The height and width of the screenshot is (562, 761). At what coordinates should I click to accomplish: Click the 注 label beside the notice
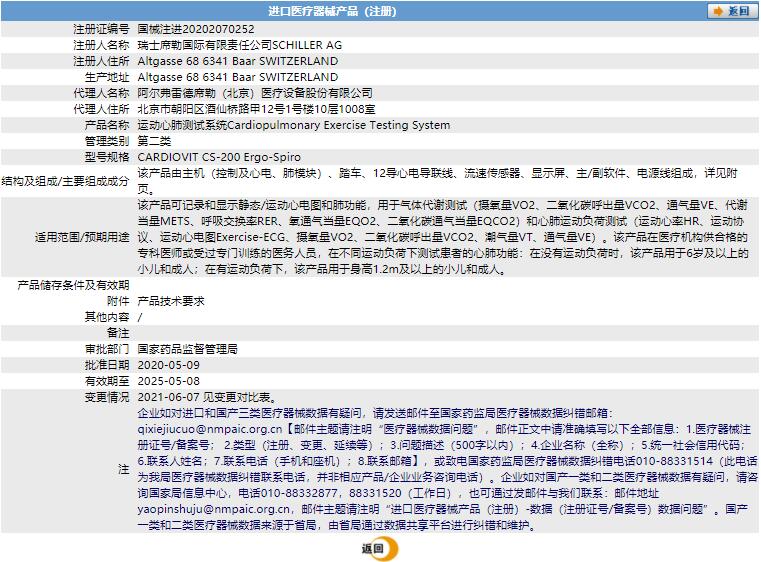point(124,469)
